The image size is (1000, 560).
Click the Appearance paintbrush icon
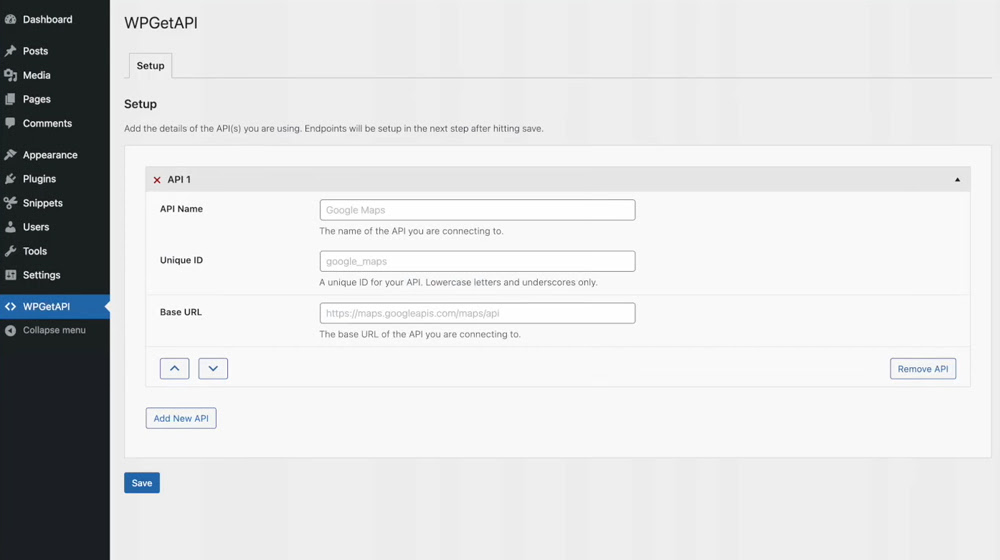[x=10, y=155]
